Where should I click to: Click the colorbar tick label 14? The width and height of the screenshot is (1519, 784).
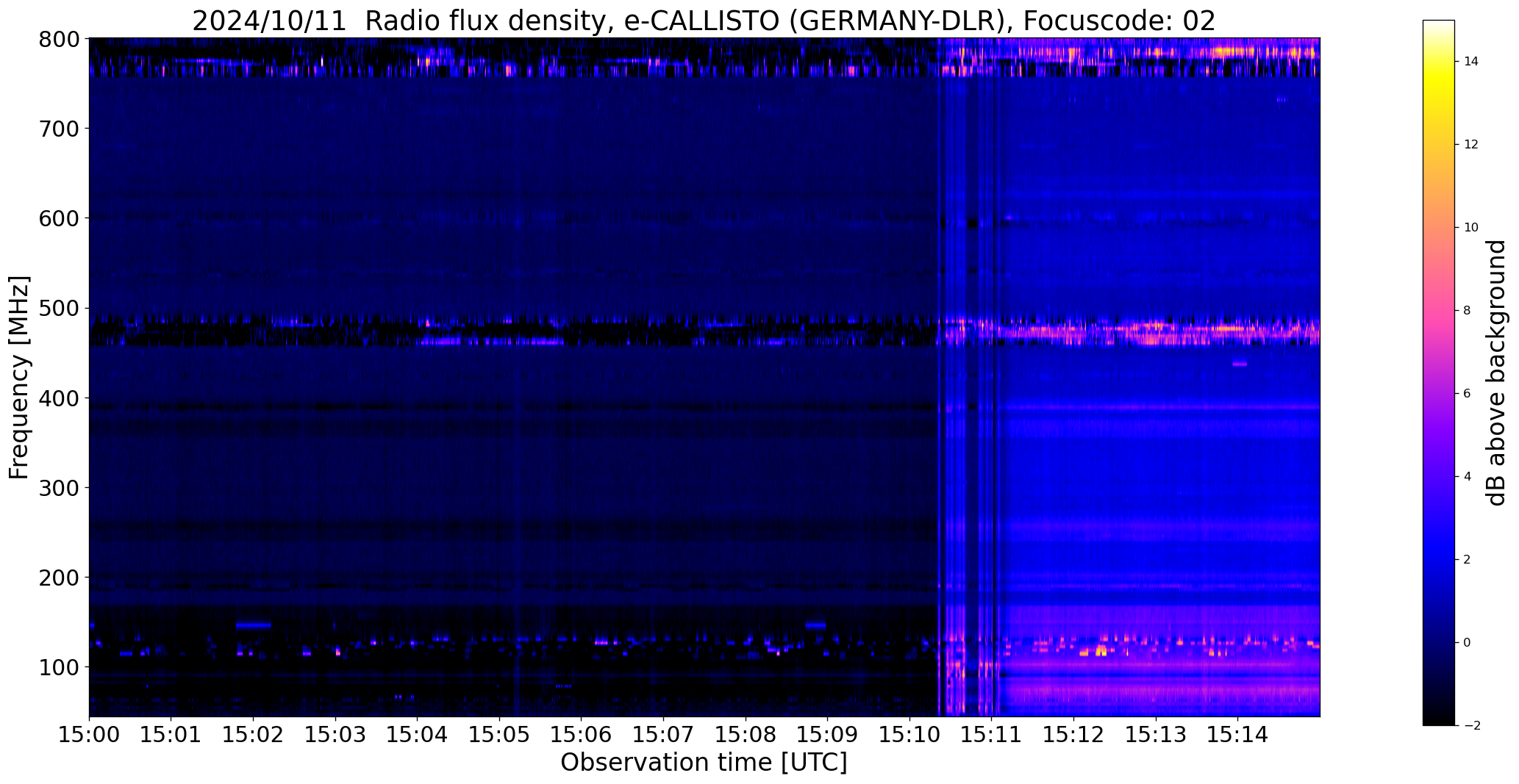[1471, 62]
